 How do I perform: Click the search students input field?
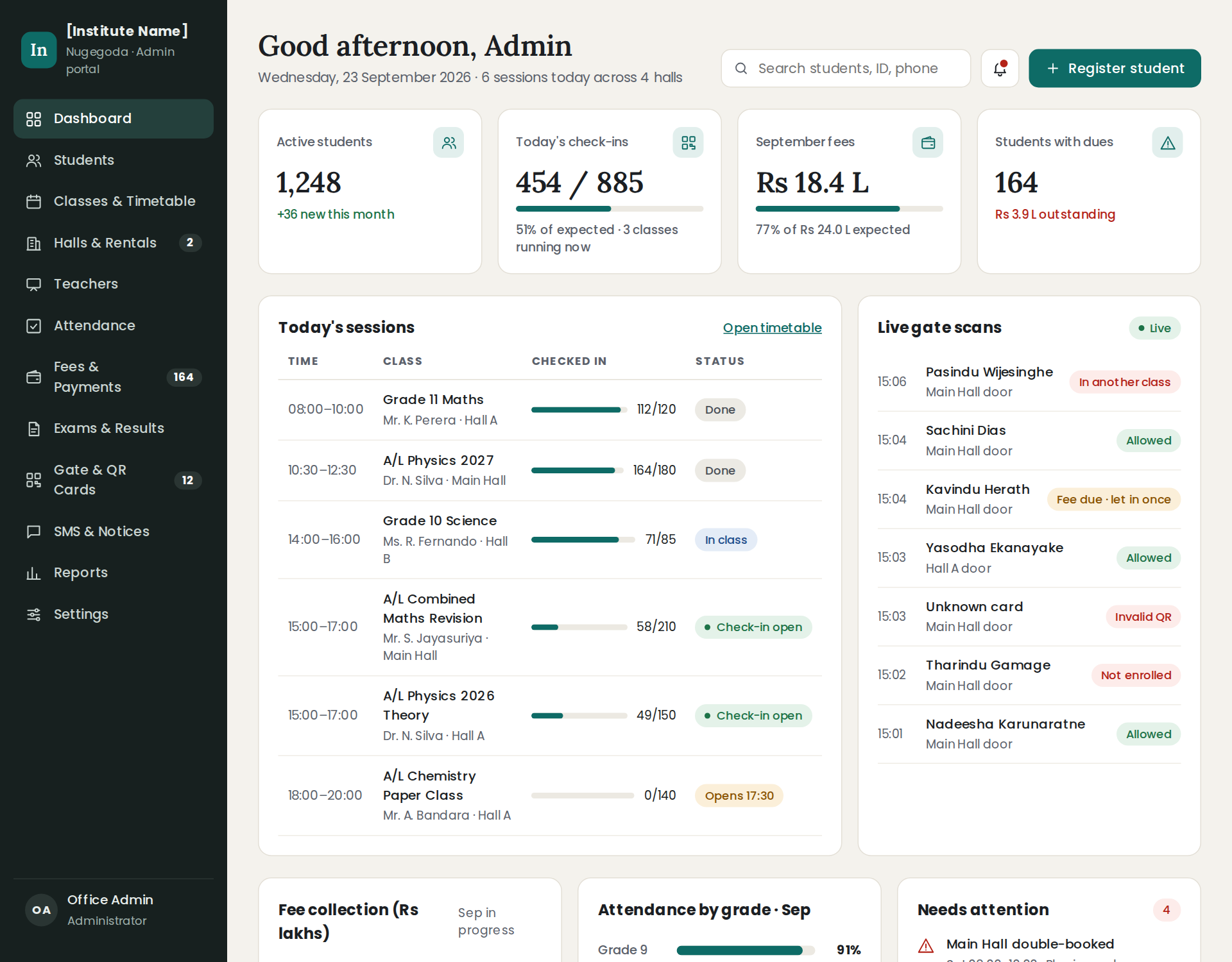tap(846, 69)
